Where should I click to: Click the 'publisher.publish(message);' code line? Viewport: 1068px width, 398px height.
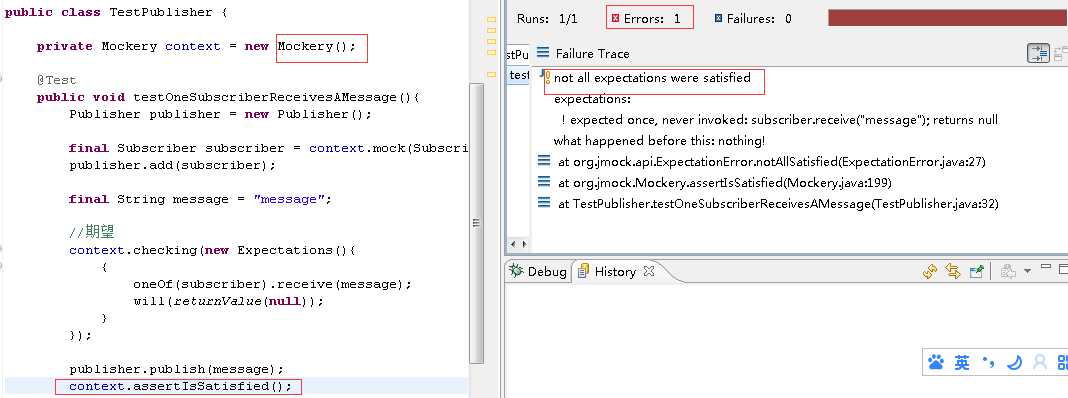[176, 369]
